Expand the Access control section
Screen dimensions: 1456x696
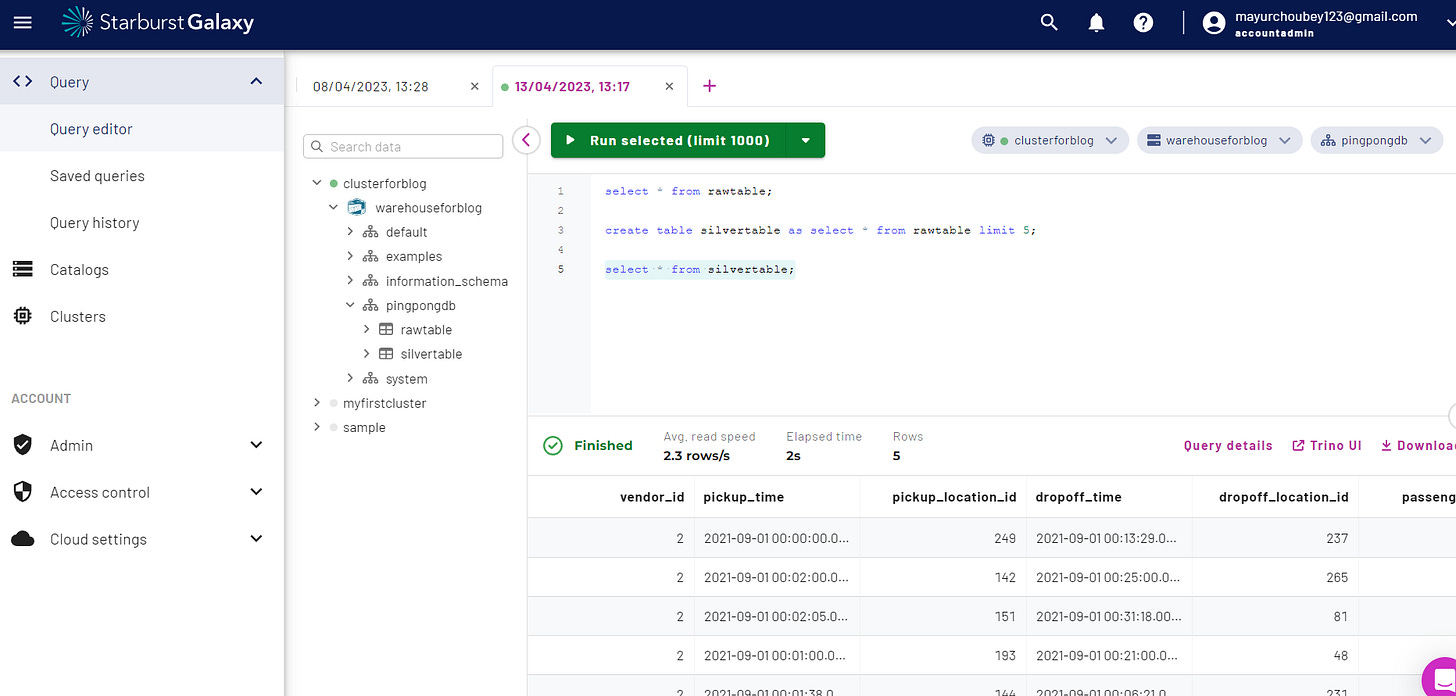256,492
